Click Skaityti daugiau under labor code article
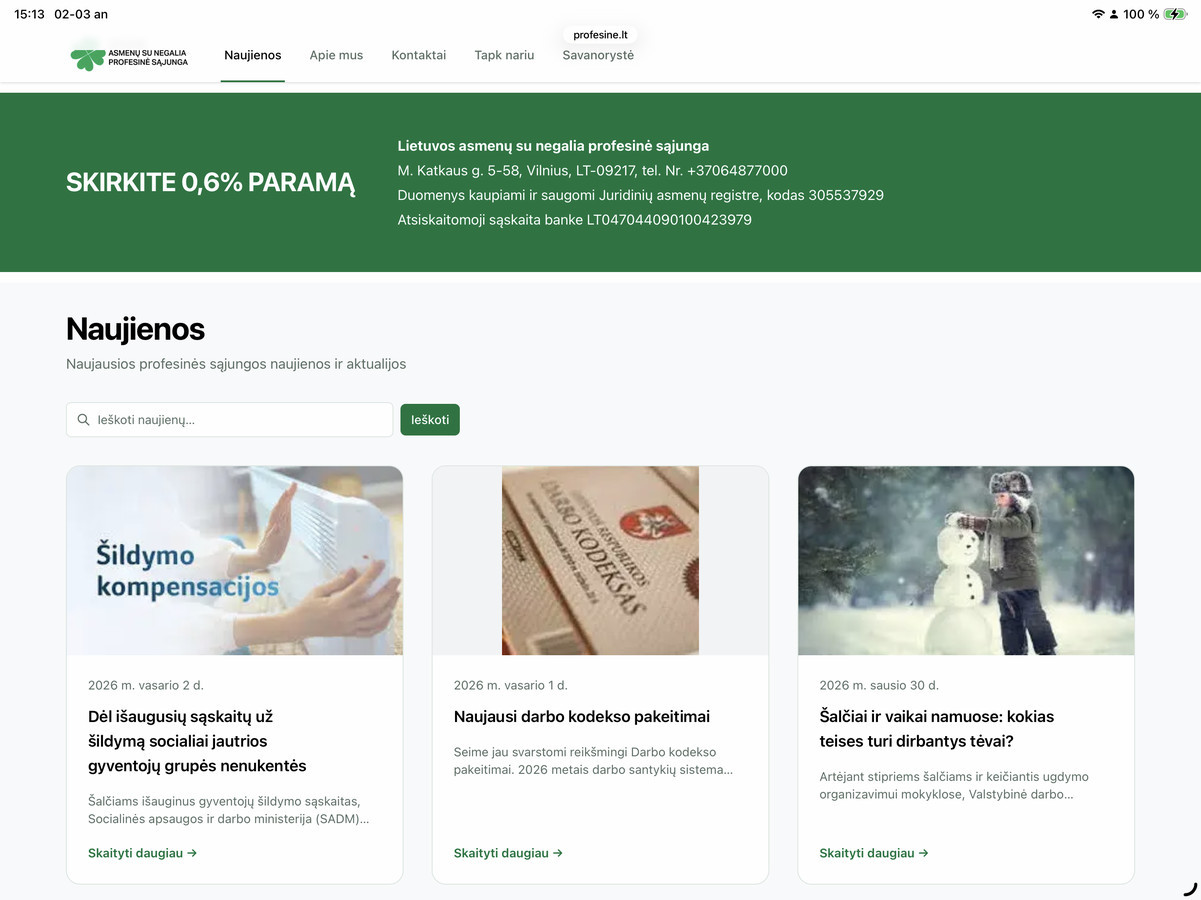The width and height of the screenshot is (1201, 900). [508, 853]
